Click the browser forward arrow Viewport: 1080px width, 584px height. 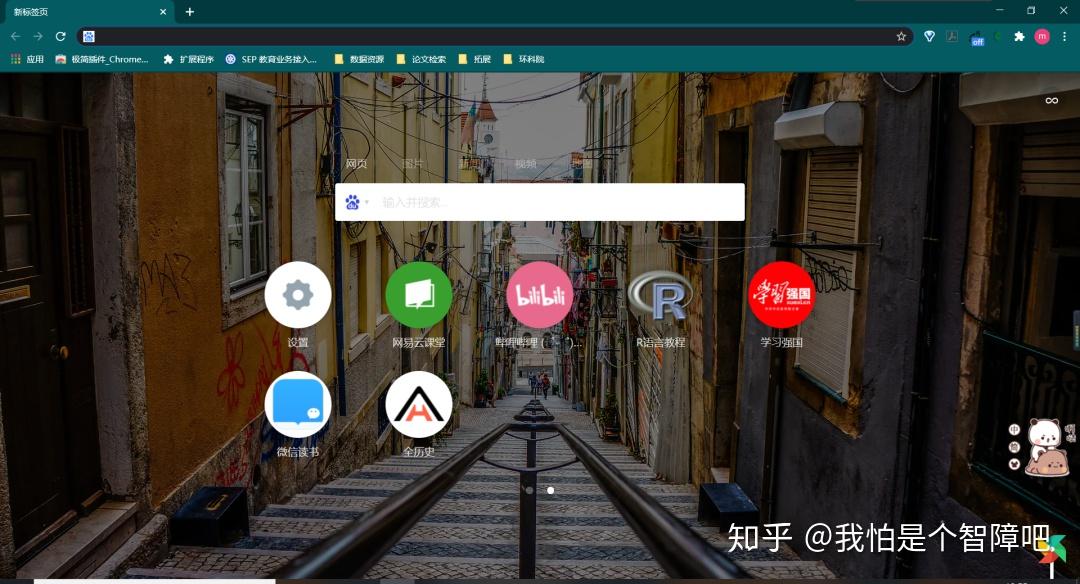coord(38,36)
